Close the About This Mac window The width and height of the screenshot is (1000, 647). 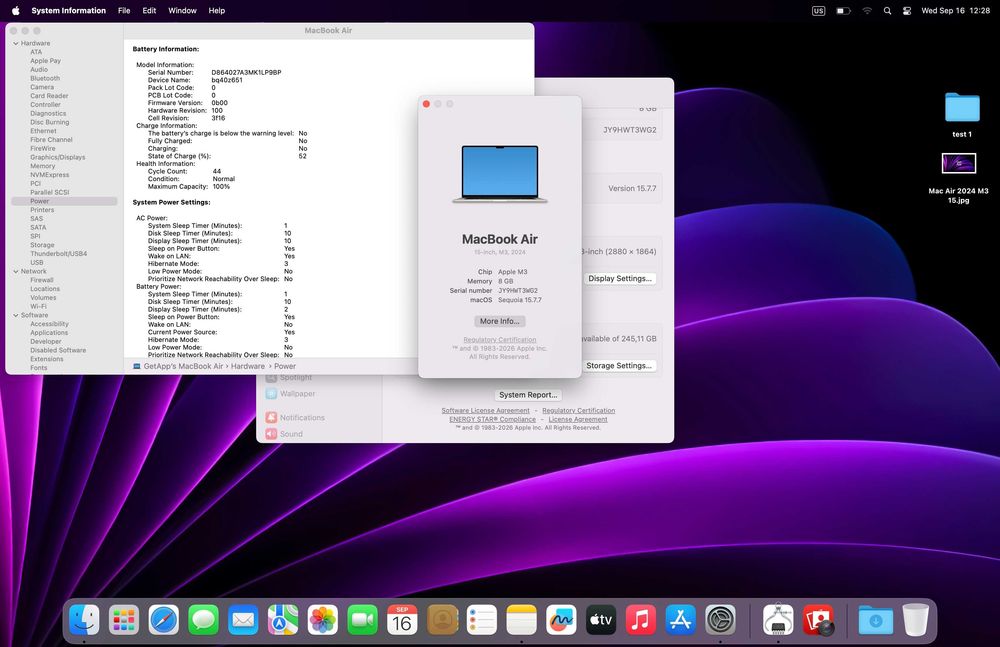(426, 104)
